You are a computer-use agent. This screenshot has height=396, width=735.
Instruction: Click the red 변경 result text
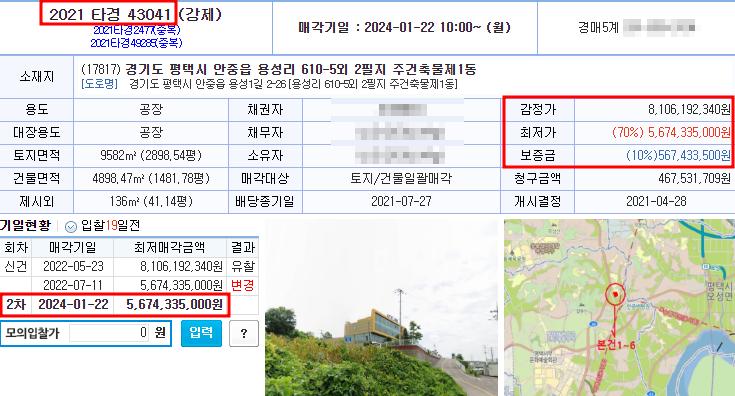(243, 285)
